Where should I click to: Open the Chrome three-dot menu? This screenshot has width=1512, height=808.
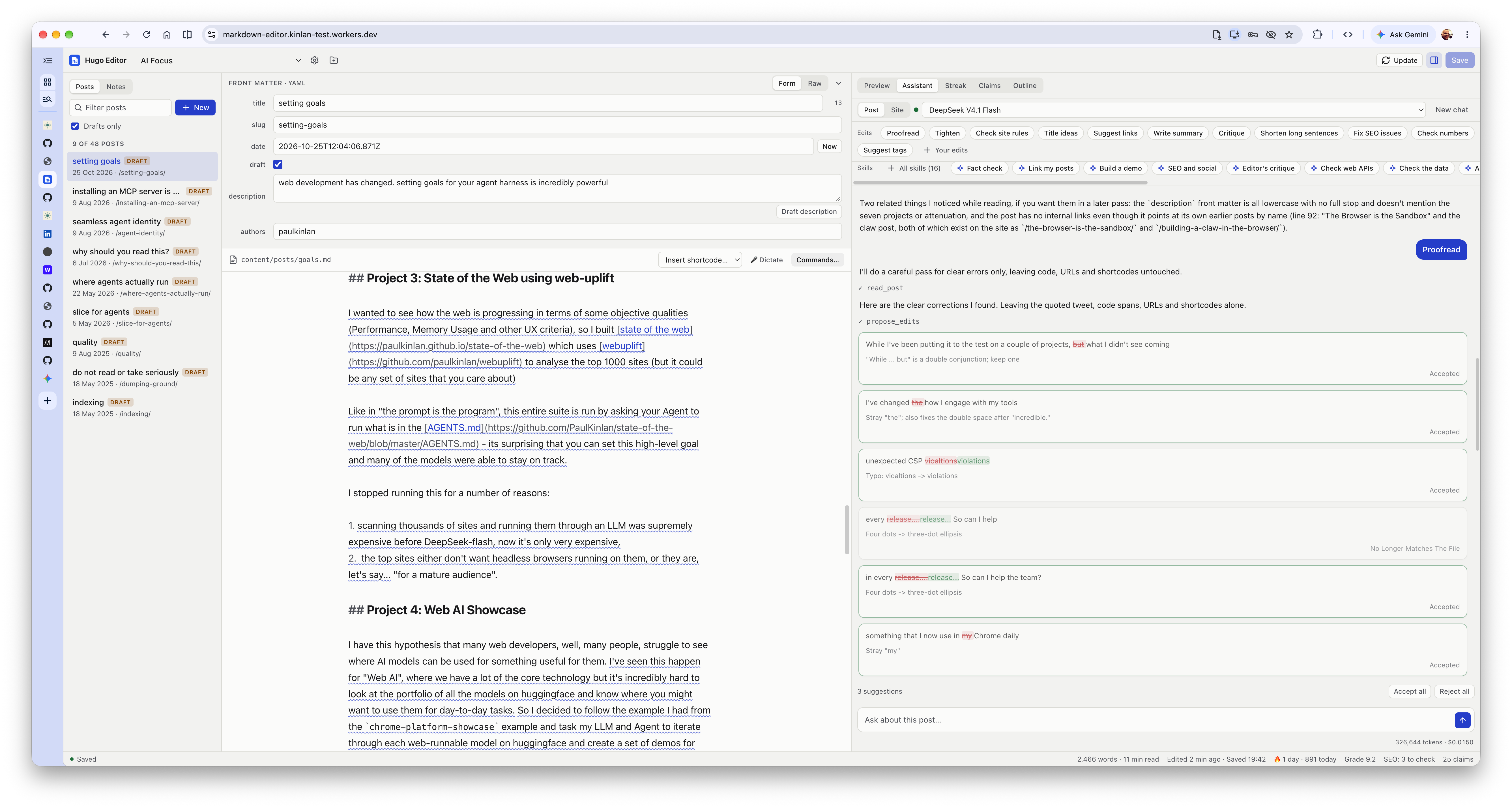point(1467,35)
